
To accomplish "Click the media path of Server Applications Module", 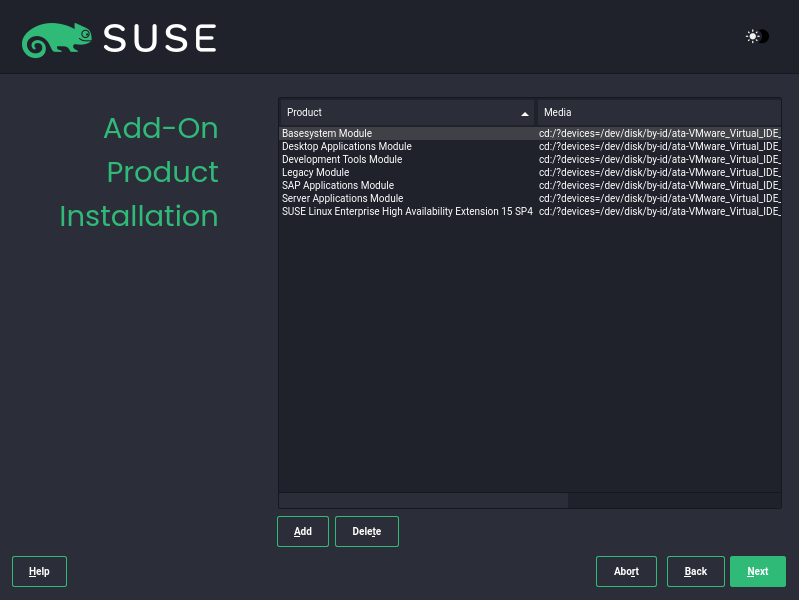I will pyautogui.click(x=659, y=198).
